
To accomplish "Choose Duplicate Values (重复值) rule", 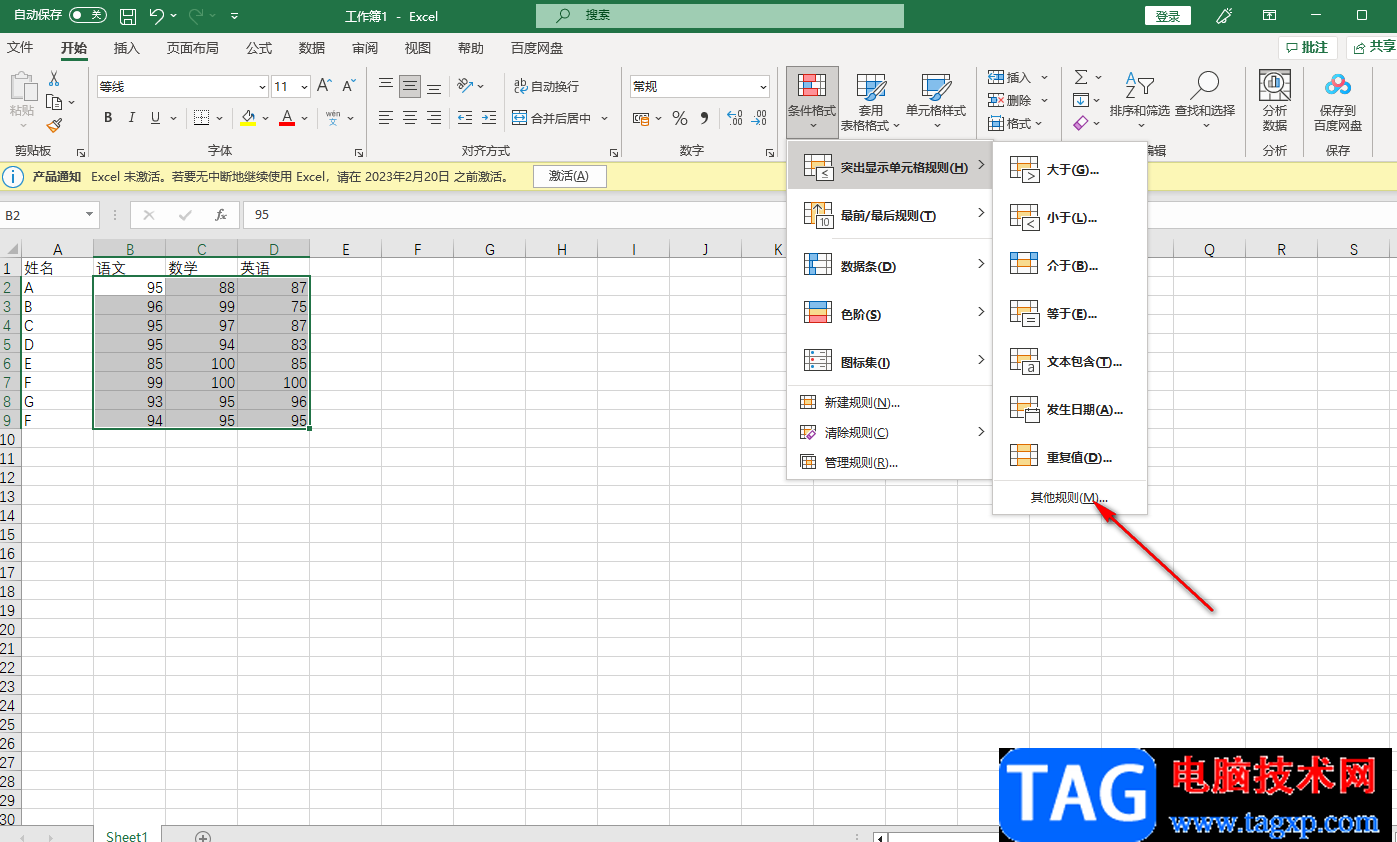I will (x=1070, y=458).
